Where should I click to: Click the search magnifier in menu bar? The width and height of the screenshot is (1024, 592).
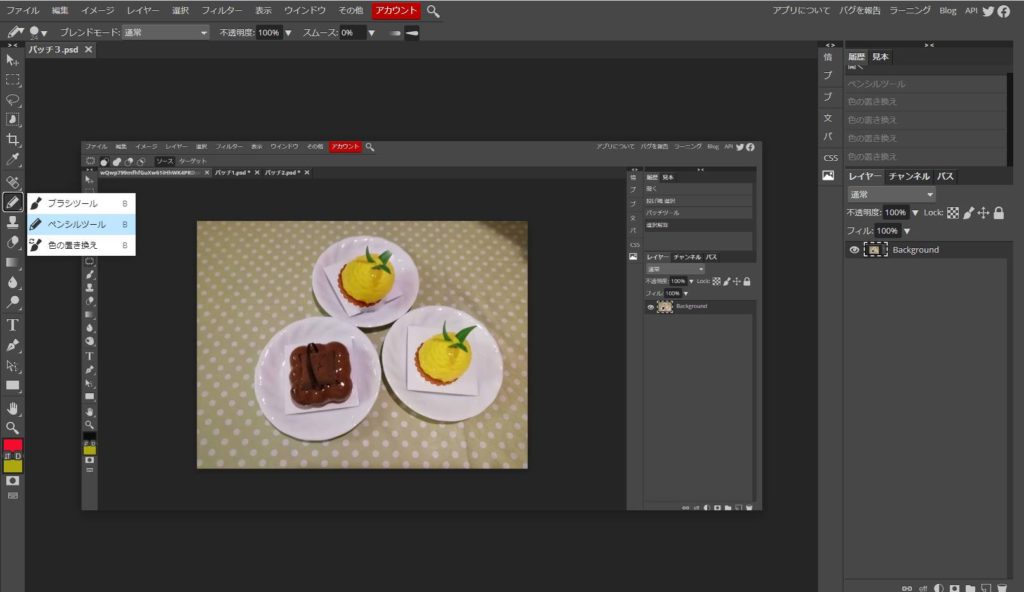pos(433,11)
